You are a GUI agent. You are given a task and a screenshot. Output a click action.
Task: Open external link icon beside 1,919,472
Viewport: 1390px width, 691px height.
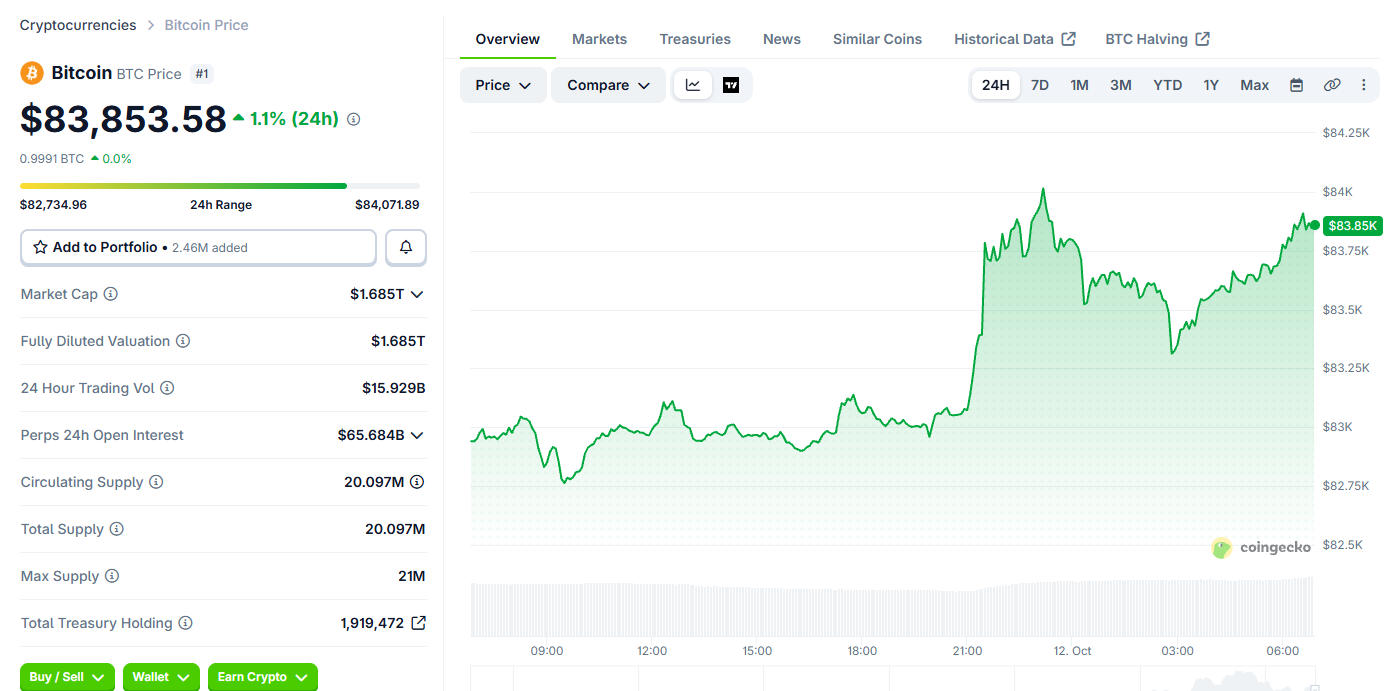point(419,623)
